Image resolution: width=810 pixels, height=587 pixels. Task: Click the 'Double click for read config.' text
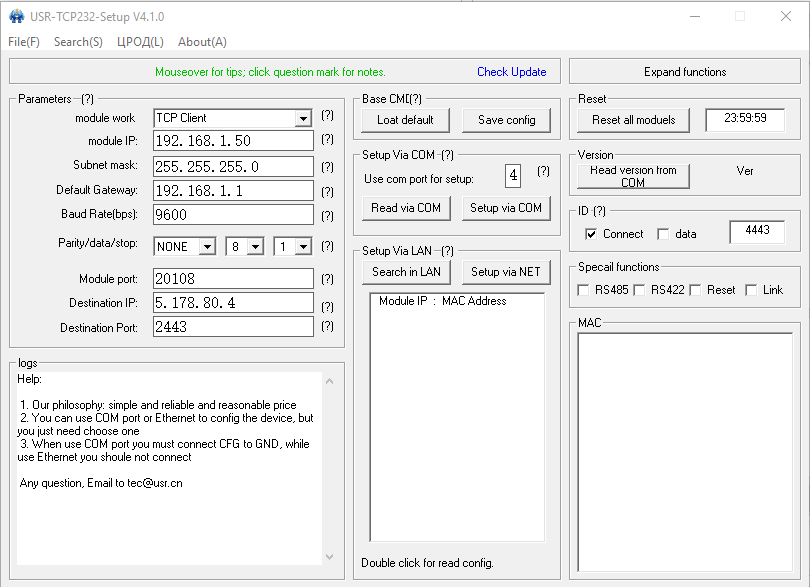tap(427, 563)
